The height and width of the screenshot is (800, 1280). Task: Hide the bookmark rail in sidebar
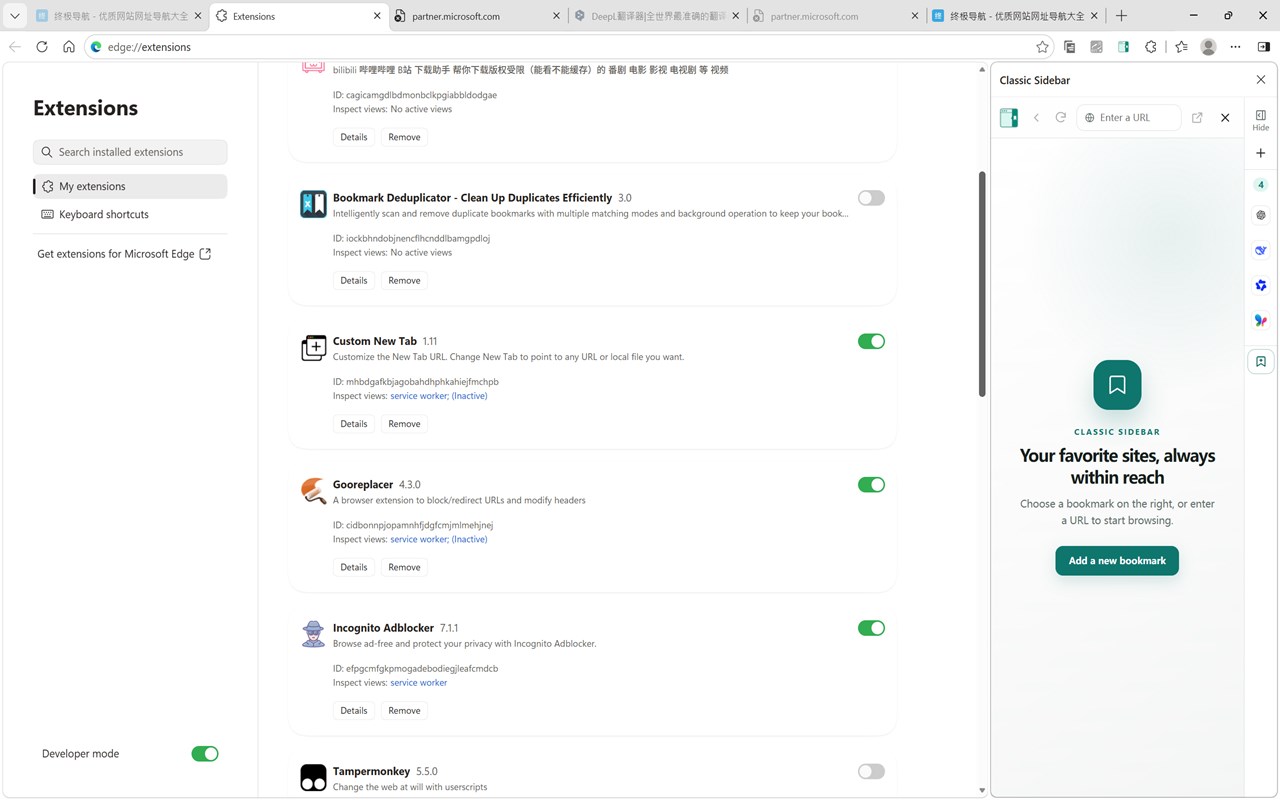pos(1260,120)
